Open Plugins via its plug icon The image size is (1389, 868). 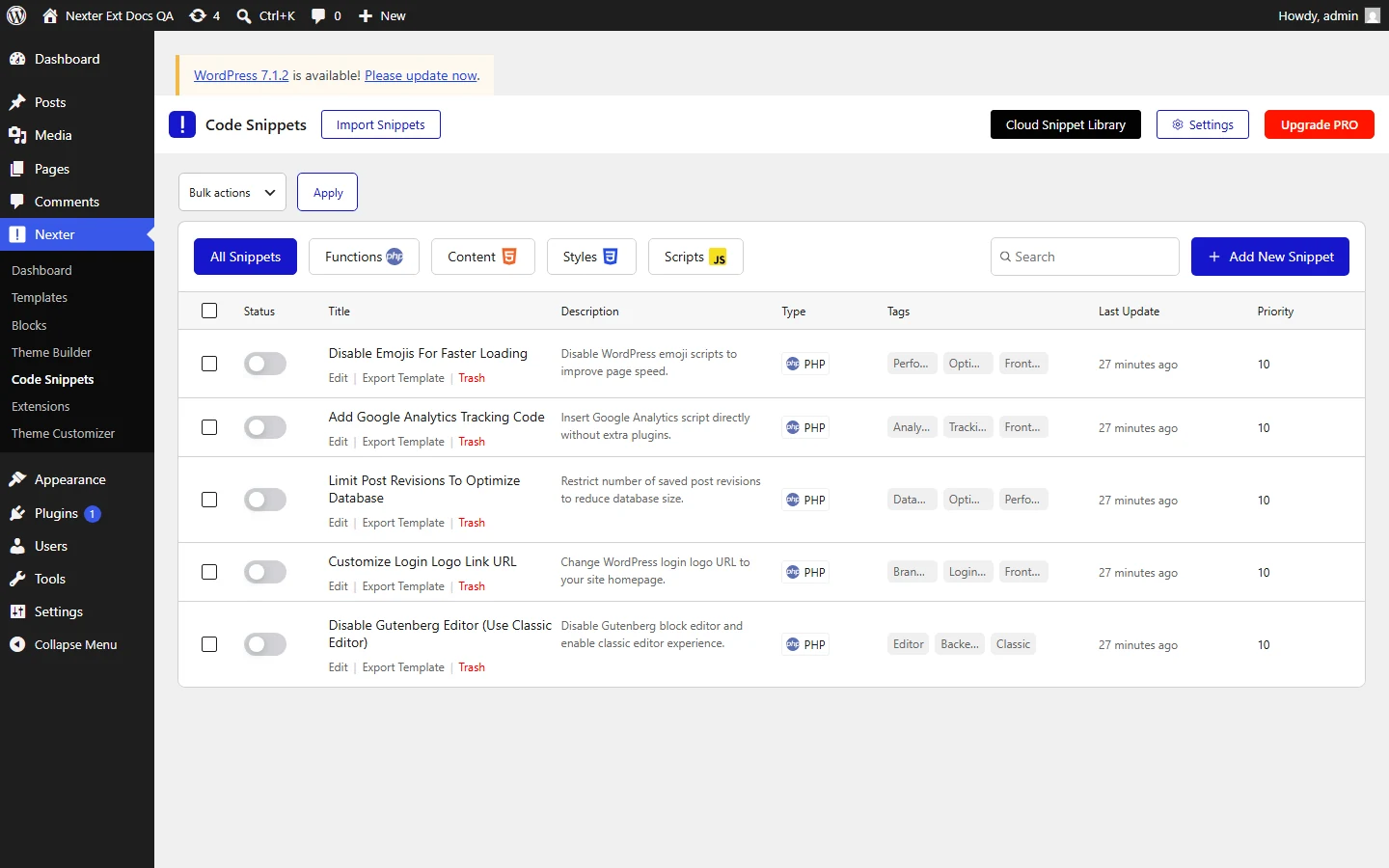tap(17, 513)
